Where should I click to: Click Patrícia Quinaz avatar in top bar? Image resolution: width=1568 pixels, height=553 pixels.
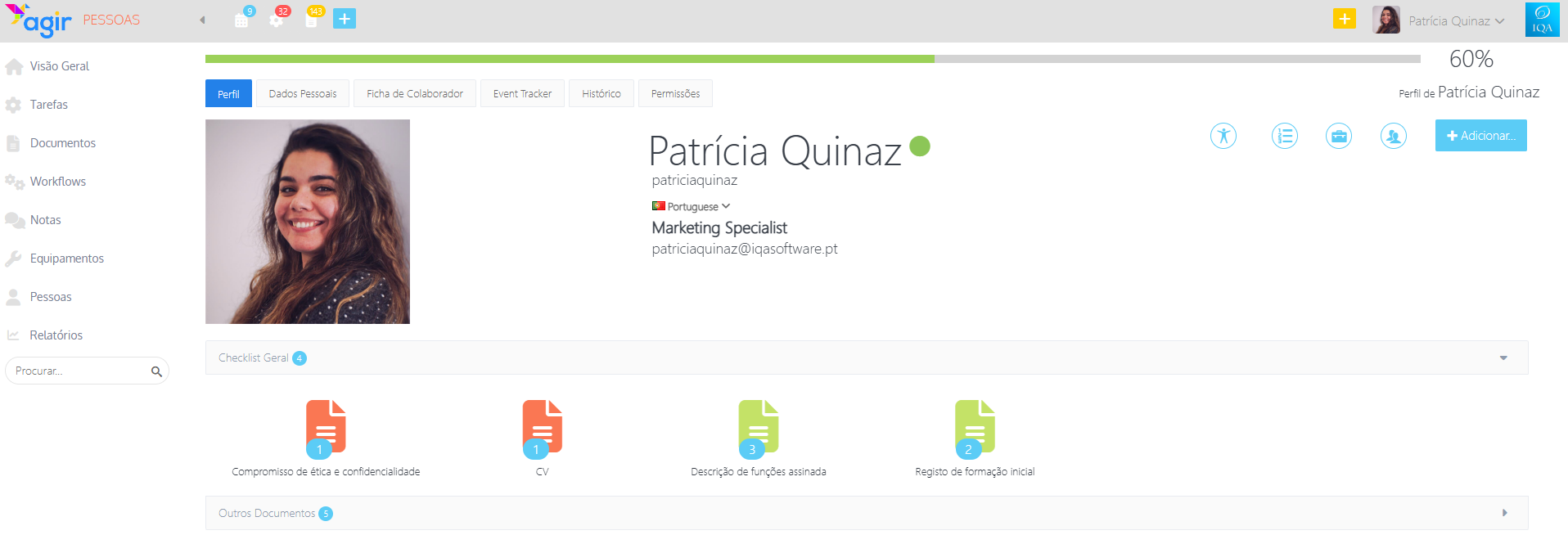[x=1386, y=20]
